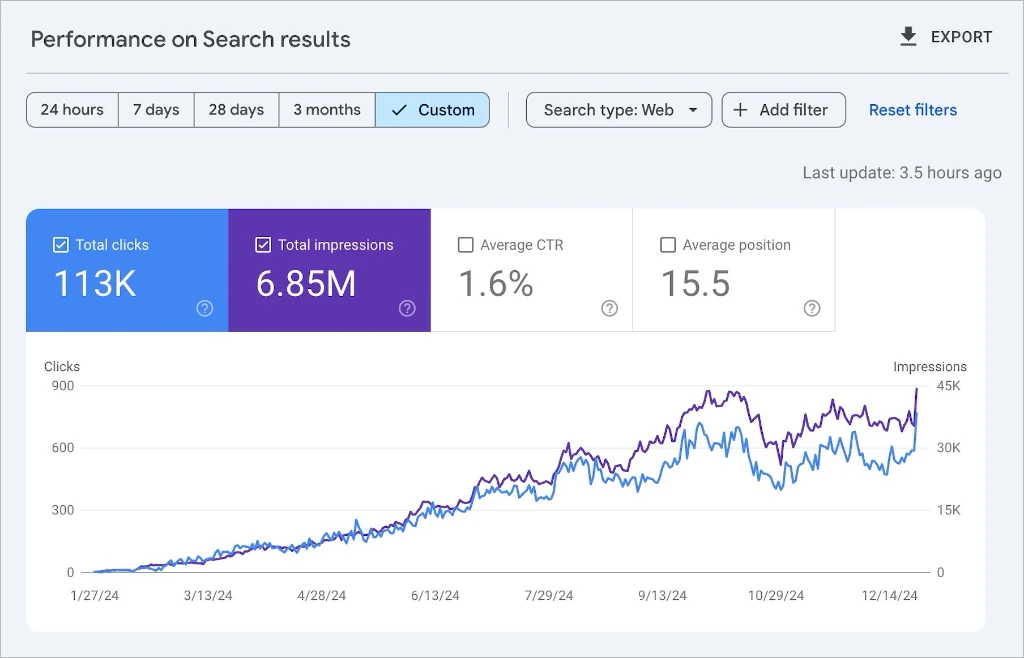Click the Performance on Search results heading

click(x=191, y=39)
